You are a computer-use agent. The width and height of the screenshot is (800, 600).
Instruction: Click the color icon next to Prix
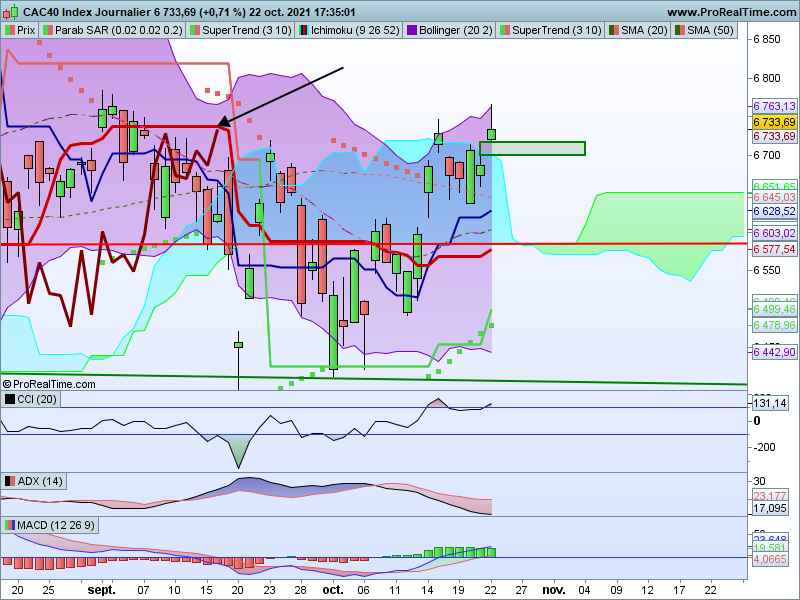coord(10,31)
